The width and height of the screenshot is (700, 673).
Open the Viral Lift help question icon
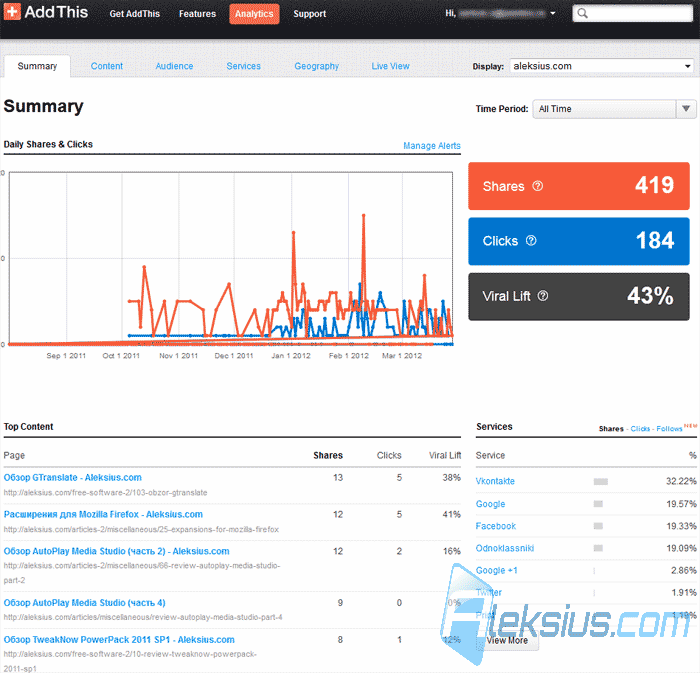click(x=543, y=295)
